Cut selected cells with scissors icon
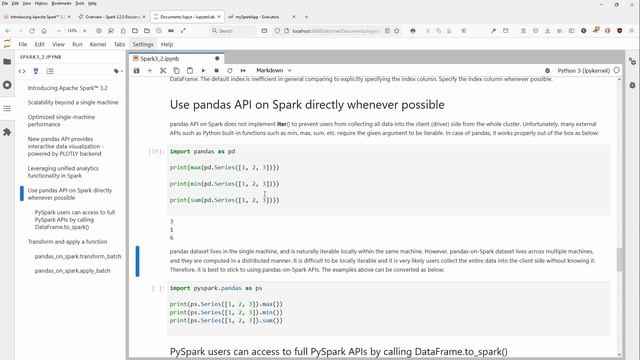The height and width of the screenshot is (360, 640). click(163, 71)
